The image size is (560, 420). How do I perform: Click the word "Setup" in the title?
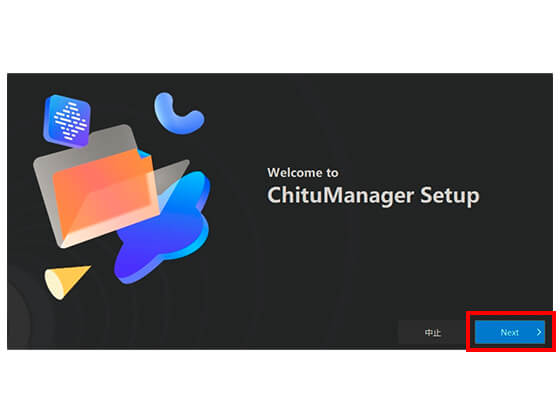coord(450,196)
